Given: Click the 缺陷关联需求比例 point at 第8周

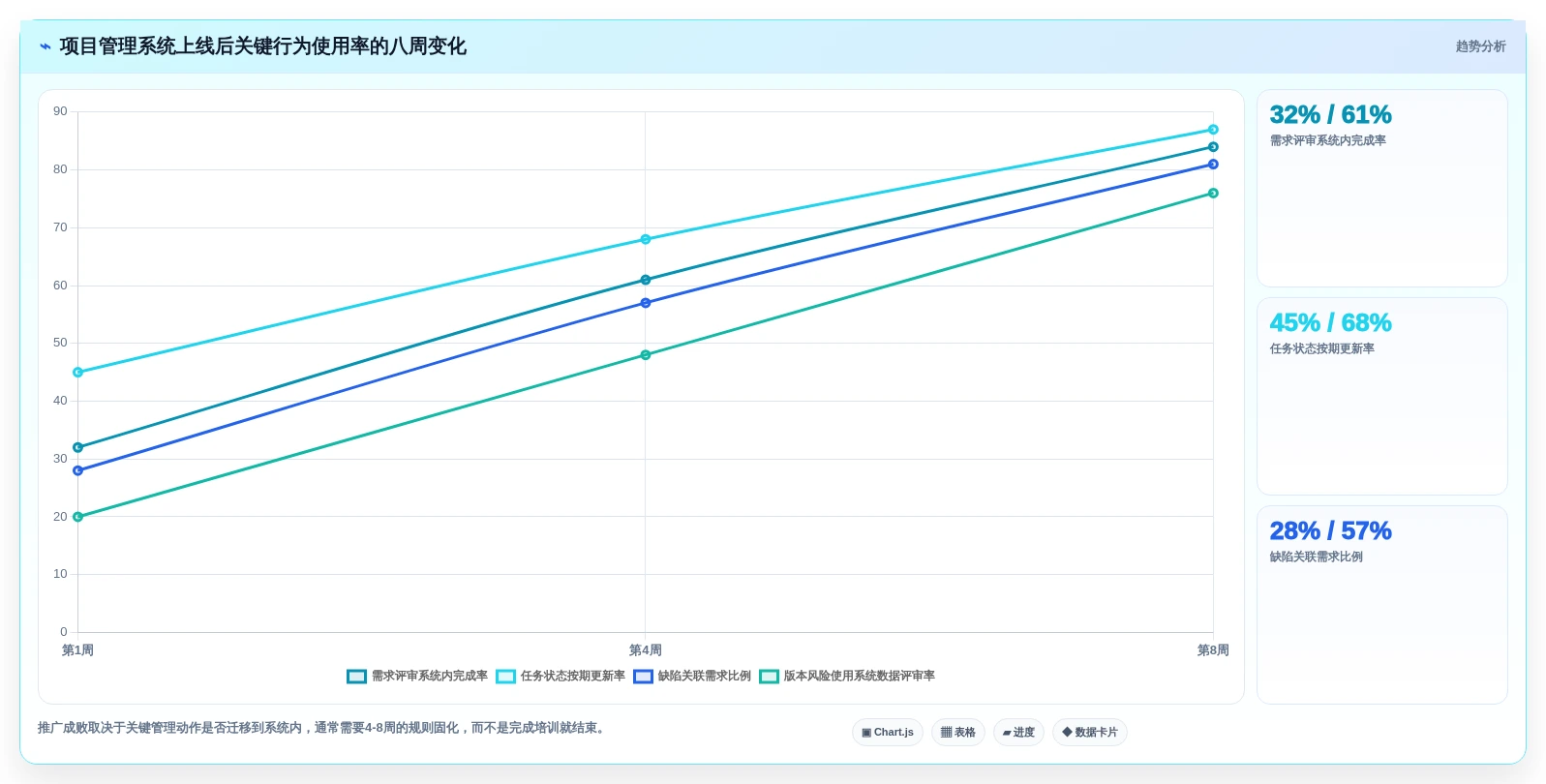Looking at the screenshot, I should point(1213,165).
